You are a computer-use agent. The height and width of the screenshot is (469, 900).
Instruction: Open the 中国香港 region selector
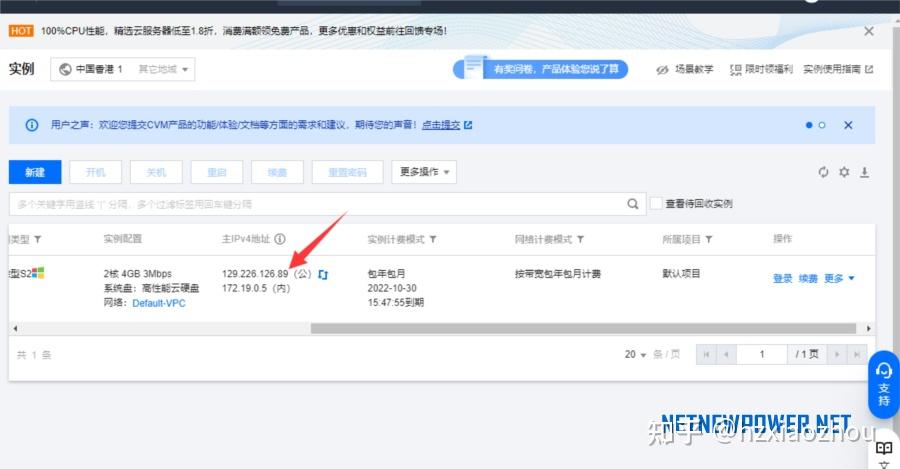tap(123, 69)
